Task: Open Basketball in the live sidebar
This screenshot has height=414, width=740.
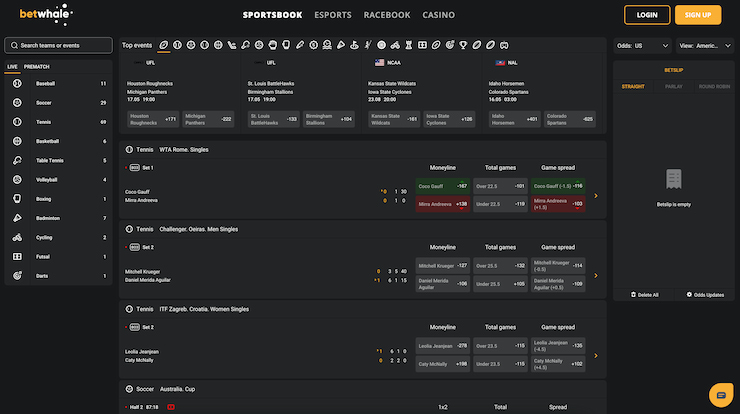Action: (x=59, y=141)
